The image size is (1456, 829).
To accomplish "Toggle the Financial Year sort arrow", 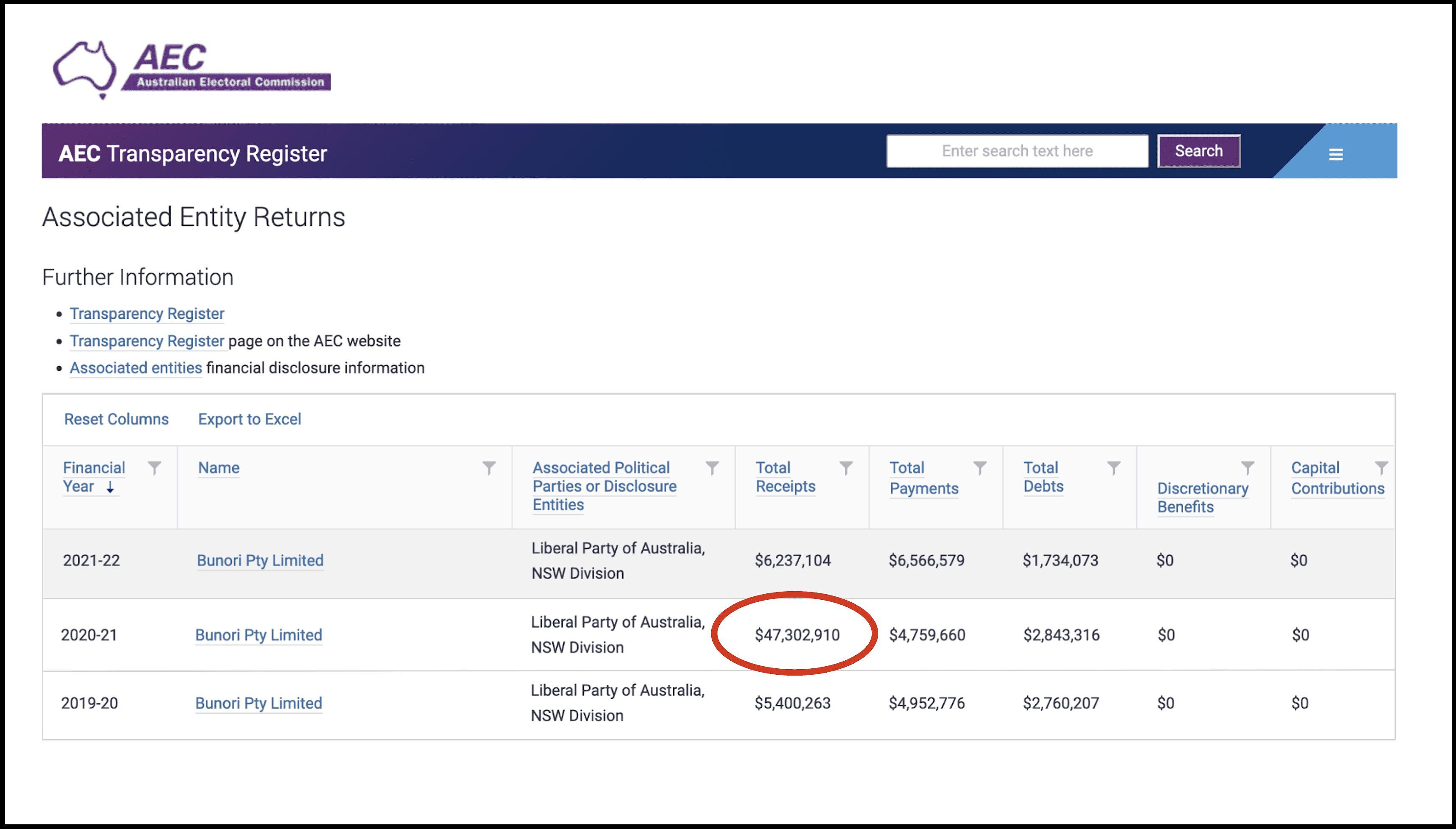I will [111, 487].
